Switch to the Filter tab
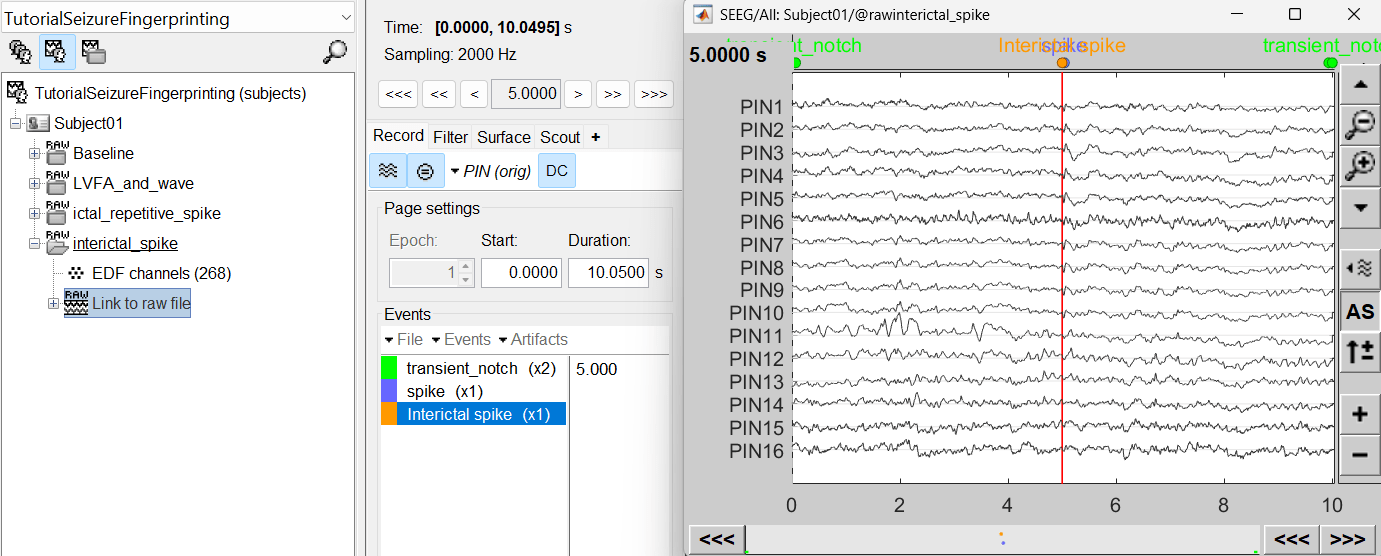The image size is (1381, 556). click(450, 137)
